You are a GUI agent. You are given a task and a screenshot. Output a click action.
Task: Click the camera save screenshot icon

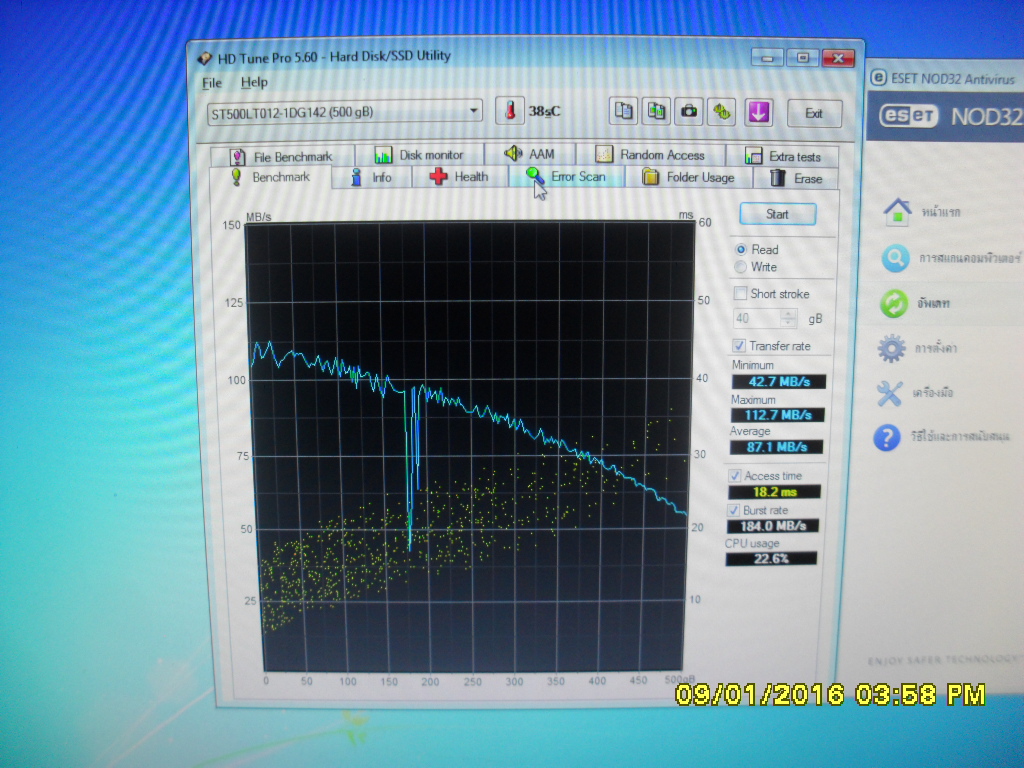click(x=689, y=112)
